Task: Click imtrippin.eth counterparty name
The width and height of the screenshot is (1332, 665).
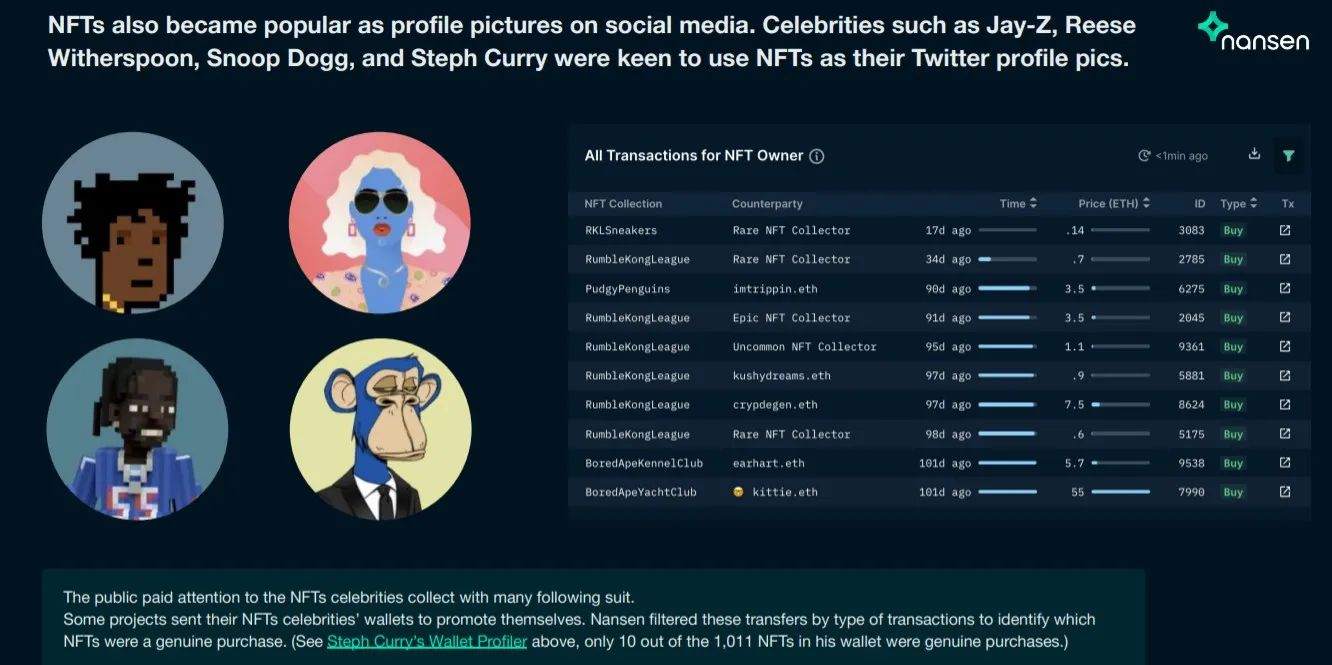Action: tap(775, 288)
